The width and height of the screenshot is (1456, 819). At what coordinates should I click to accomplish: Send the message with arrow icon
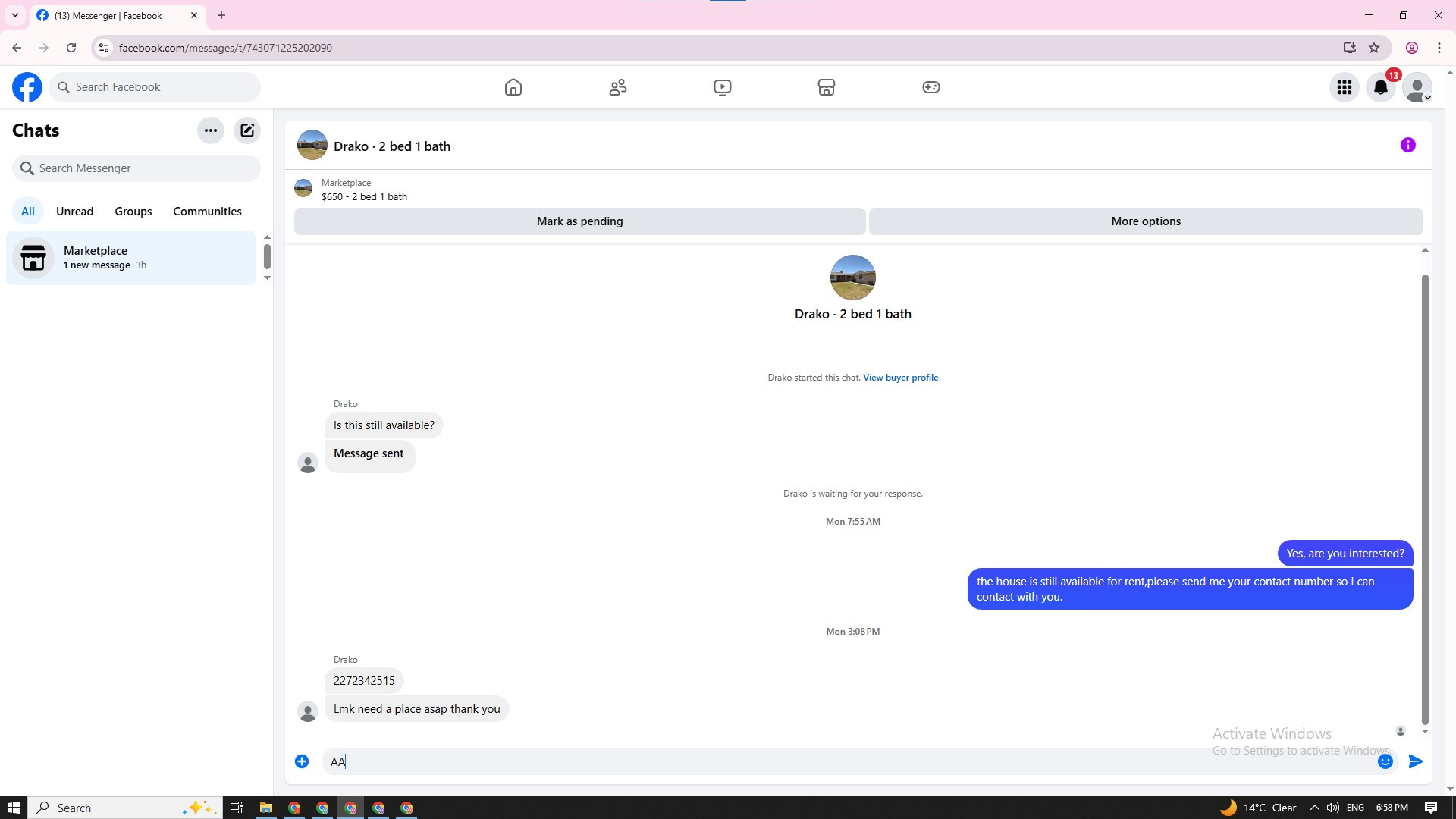point(1415,761)
